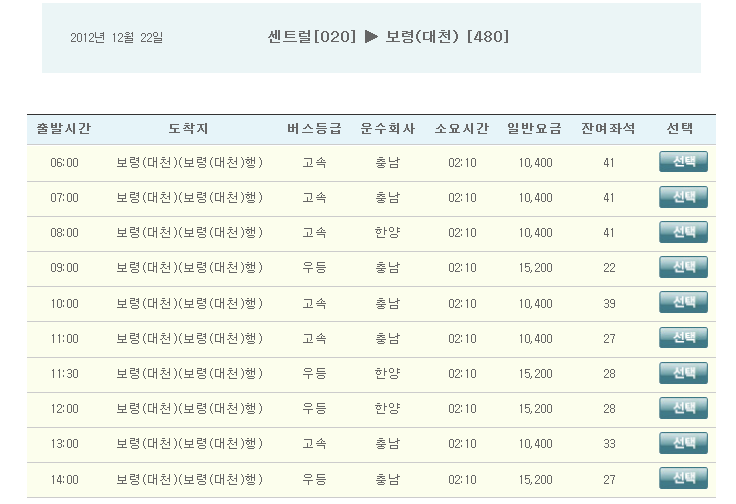736x504 pixels.
Task: Click 한양 company in the 12:00 row
Action: 388,408
